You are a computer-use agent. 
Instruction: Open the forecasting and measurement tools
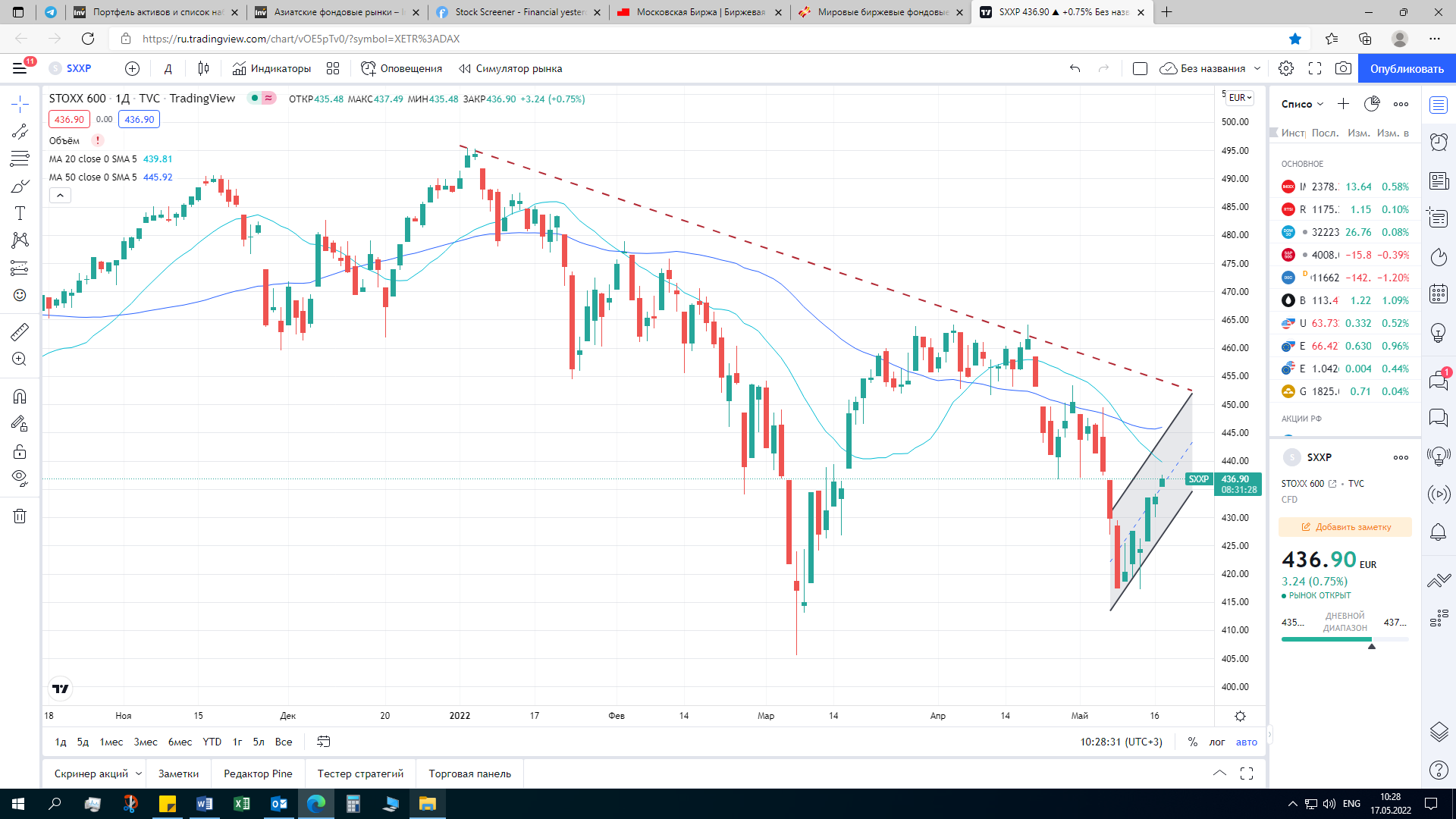click(x=20, y=268)
